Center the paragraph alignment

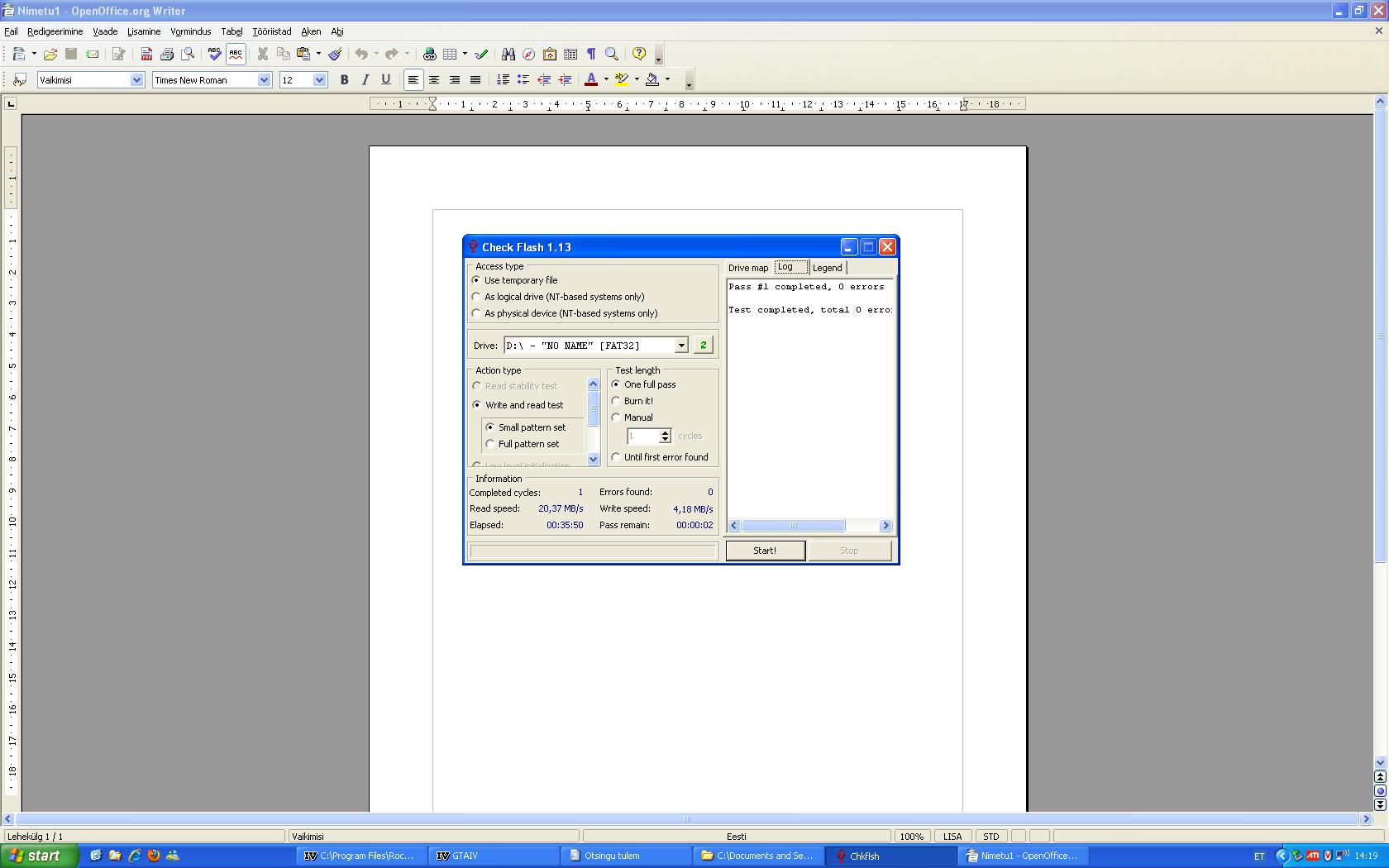coord(434,80)
